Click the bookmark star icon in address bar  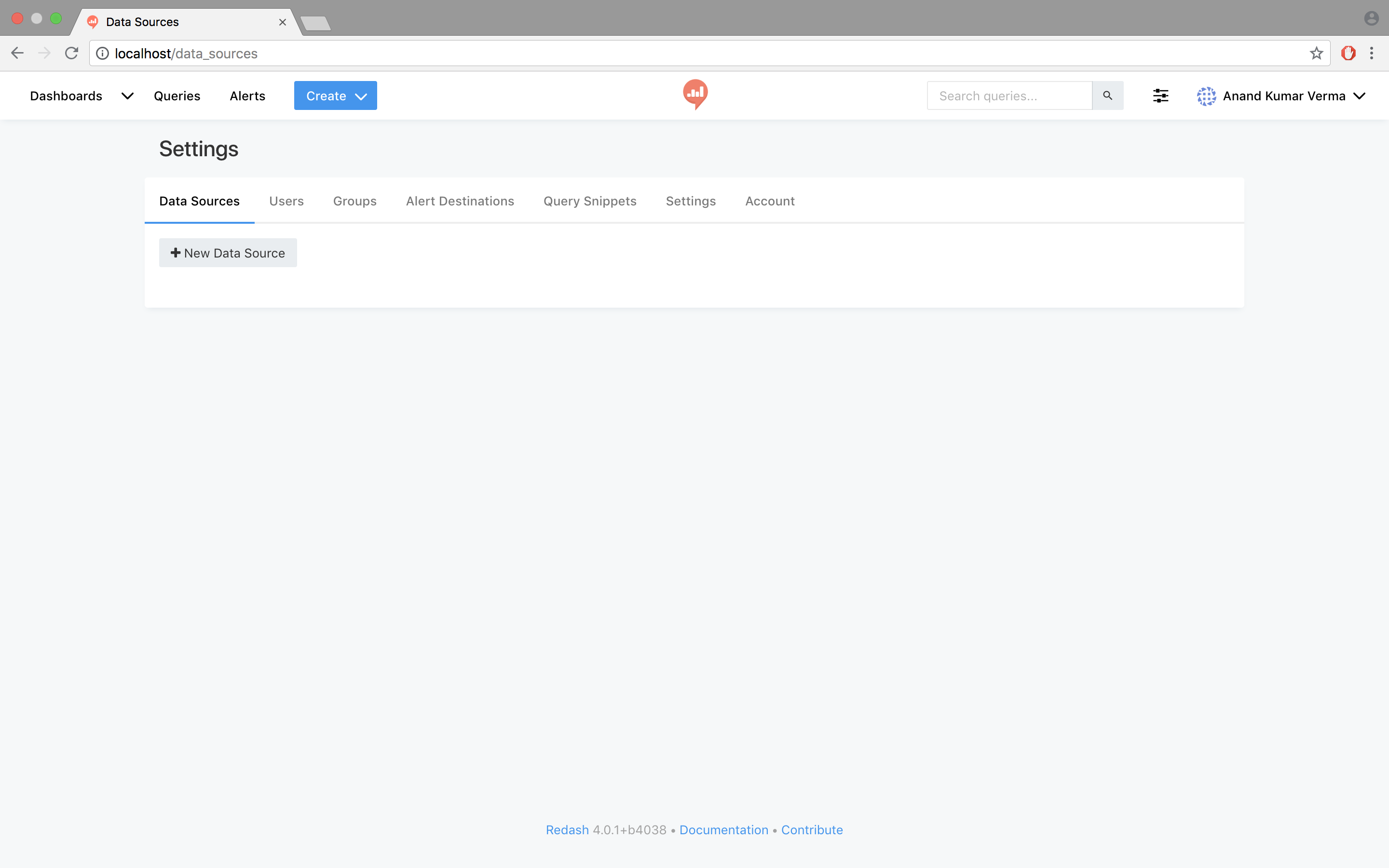point(1316,53)
